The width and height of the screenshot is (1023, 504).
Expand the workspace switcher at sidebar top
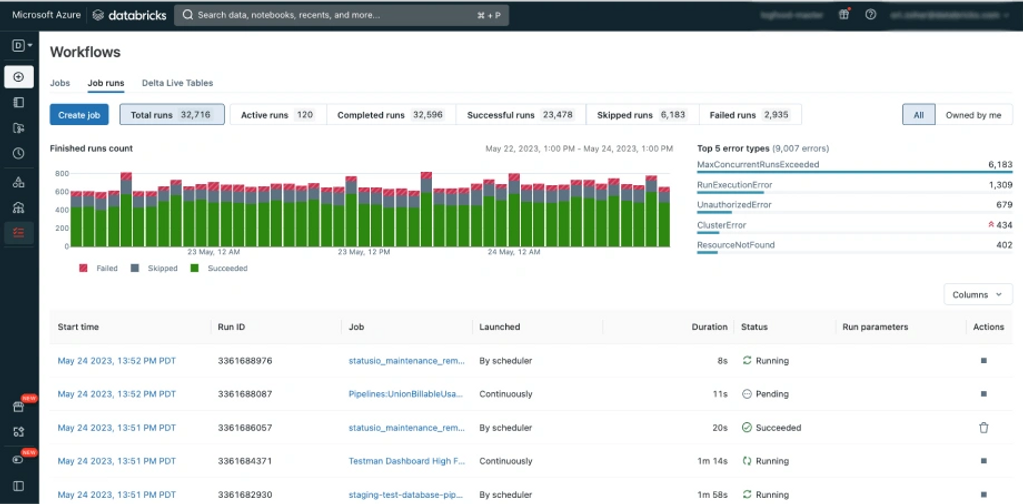coord(23,46)
